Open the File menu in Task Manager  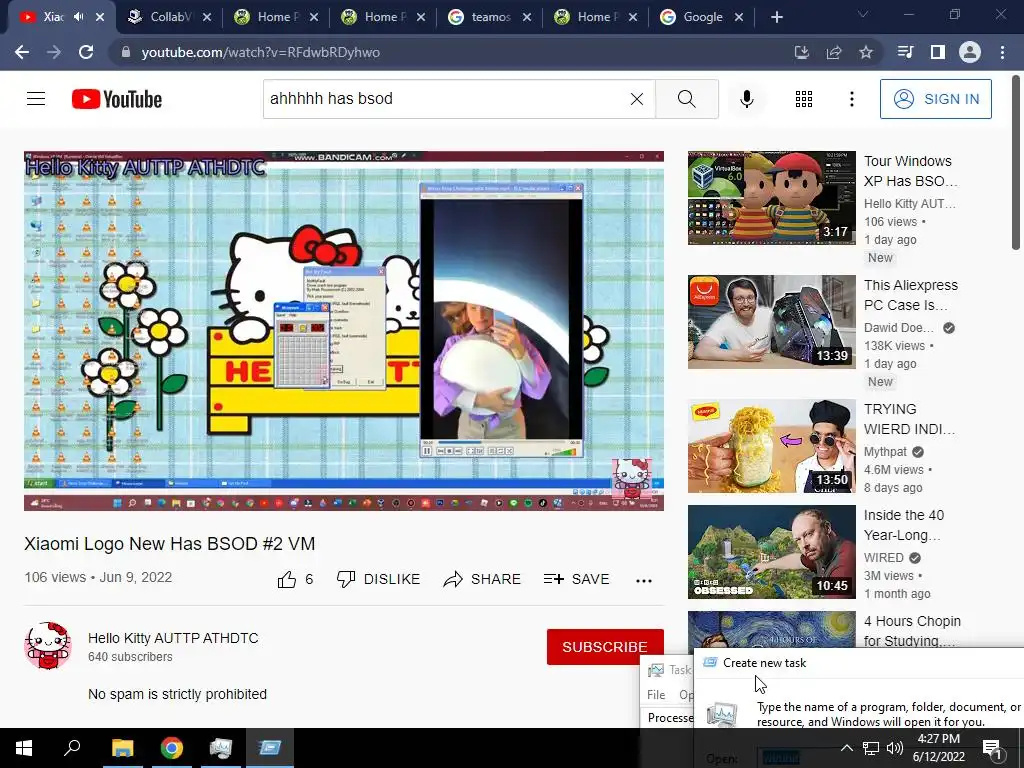click(656, 695)
